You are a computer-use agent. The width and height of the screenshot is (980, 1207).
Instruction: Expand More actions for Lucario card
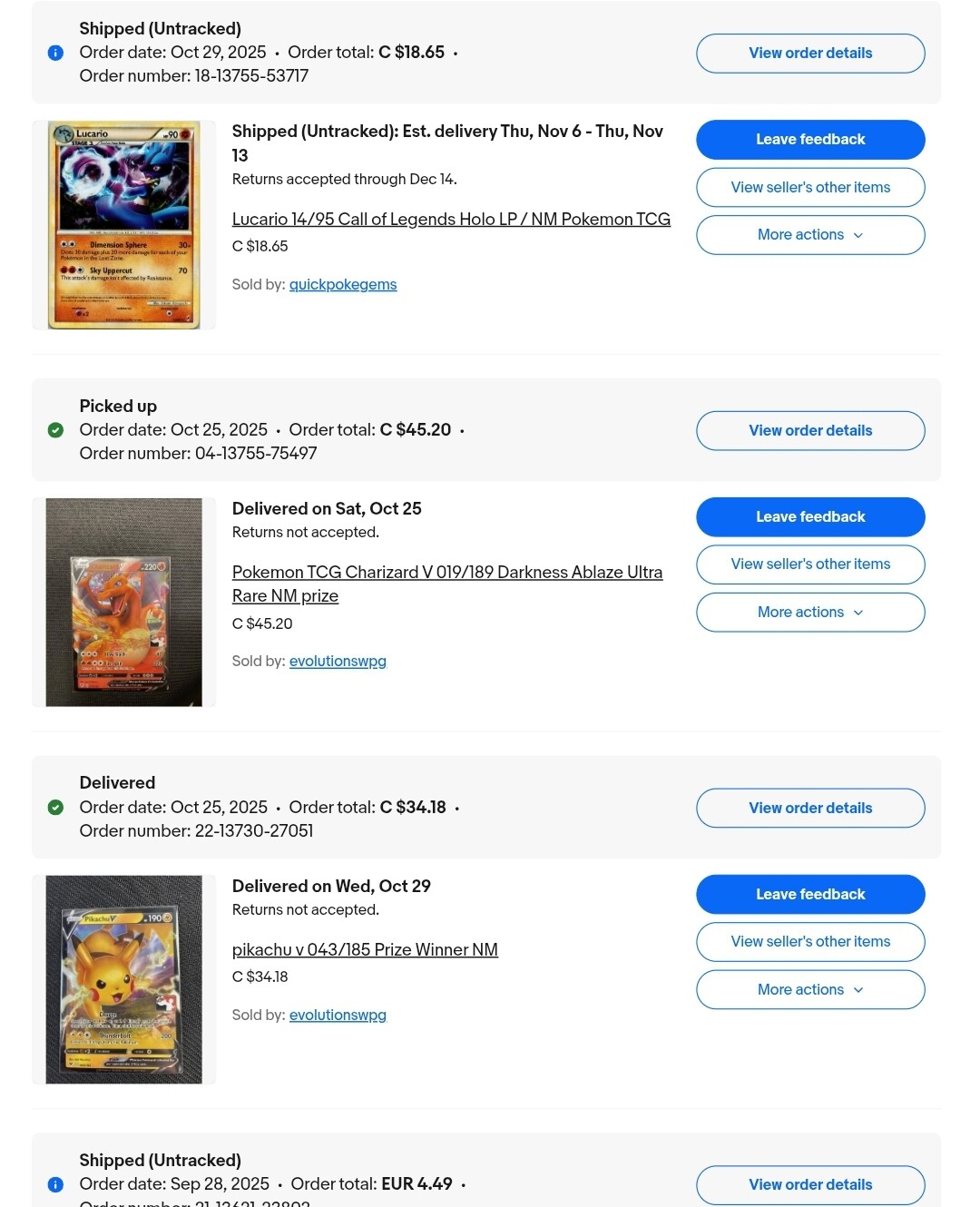pyautogui.click(x=810, y=235)
